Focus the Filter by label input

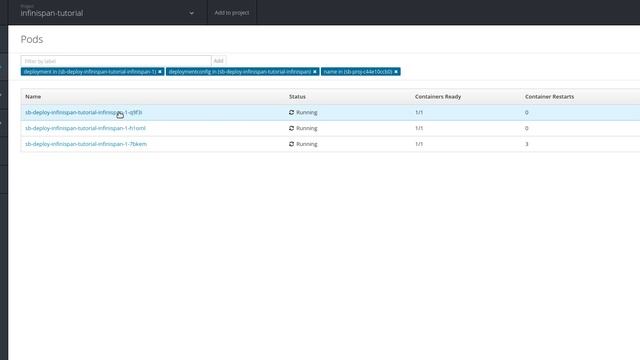116,61
